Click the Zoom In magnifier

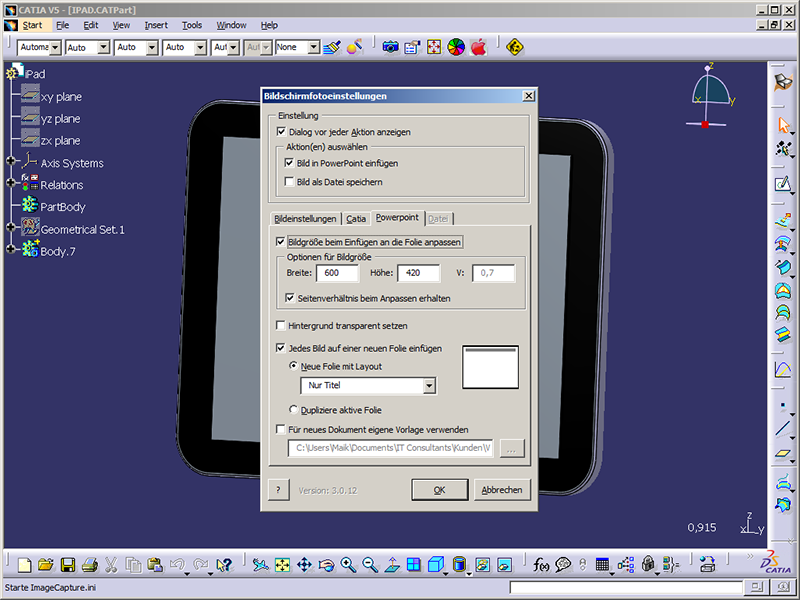point(348,565)
